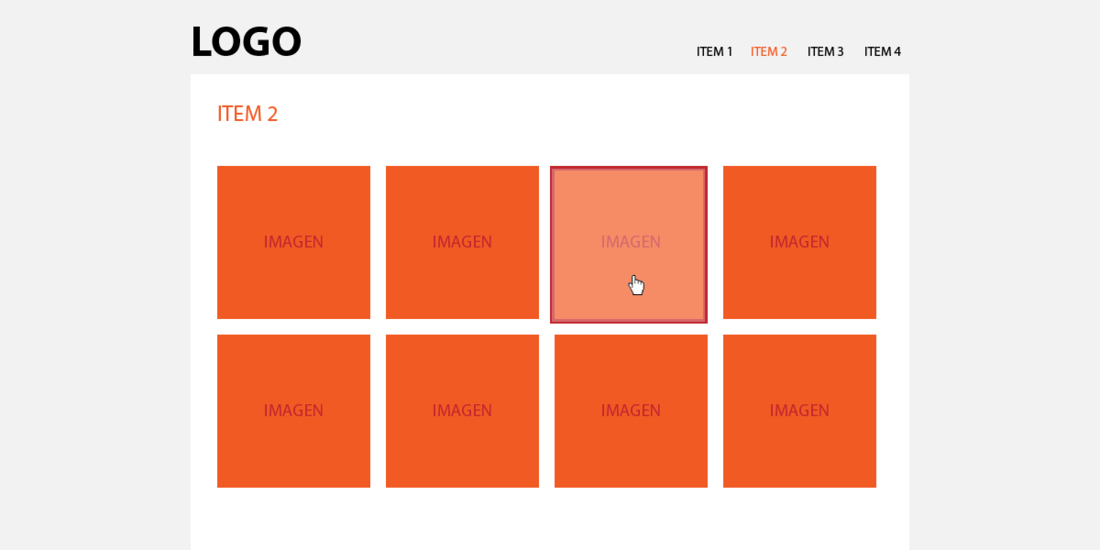Click the orange ITEM 2 page heading
The width and height of the screenshot is (1100, 550).
pos(248,114)
